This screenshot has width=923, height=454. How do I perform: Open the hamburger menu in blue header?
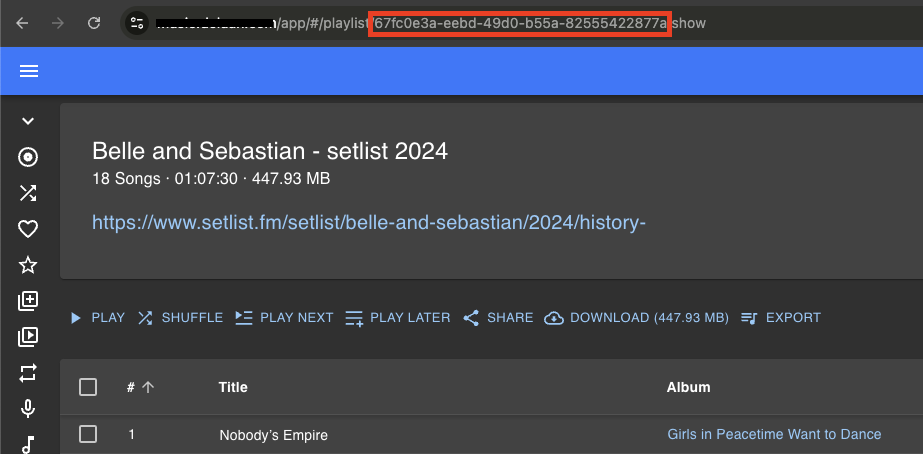click(x=28, y=71)
